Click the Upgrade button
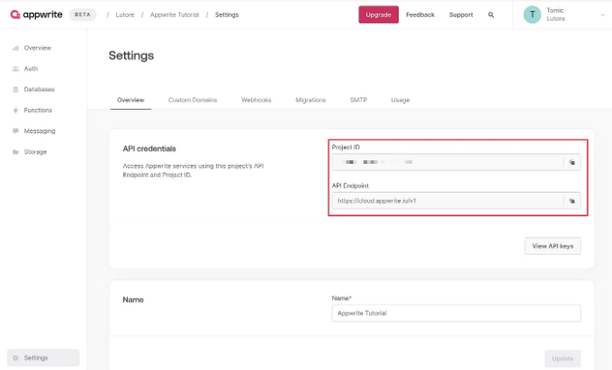 pyautogui.click(x=378, y=14)
